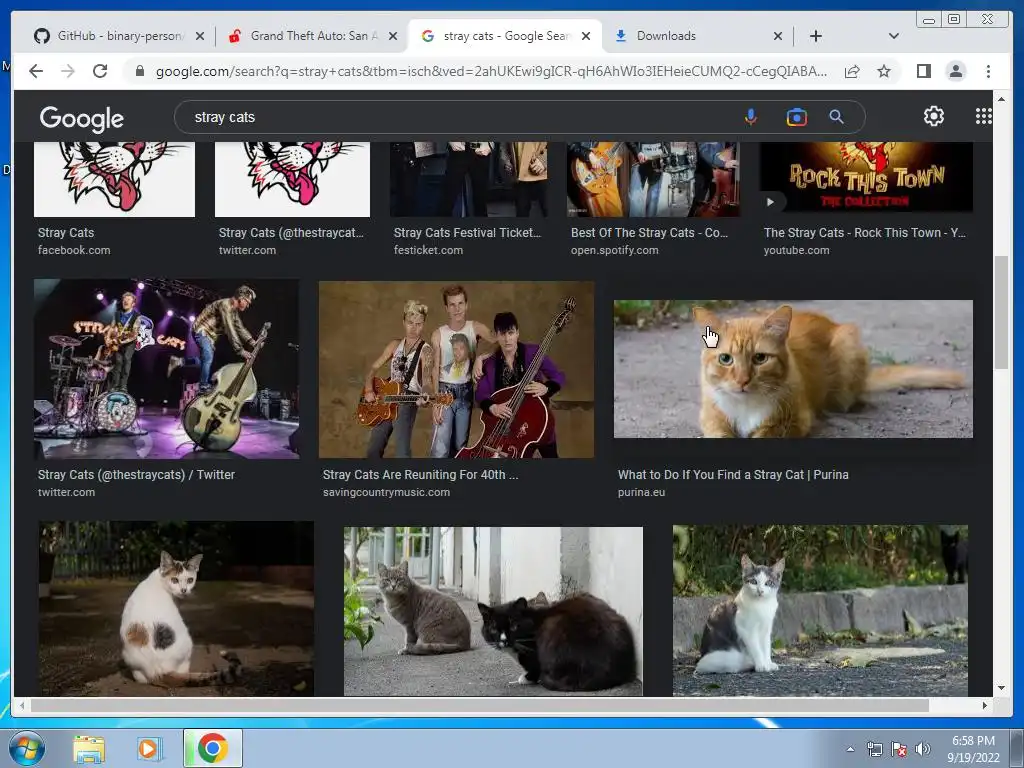The width and height of the screenshot is (1024, 768).
Task: Open the network tray icon
Action: point(874,749)
